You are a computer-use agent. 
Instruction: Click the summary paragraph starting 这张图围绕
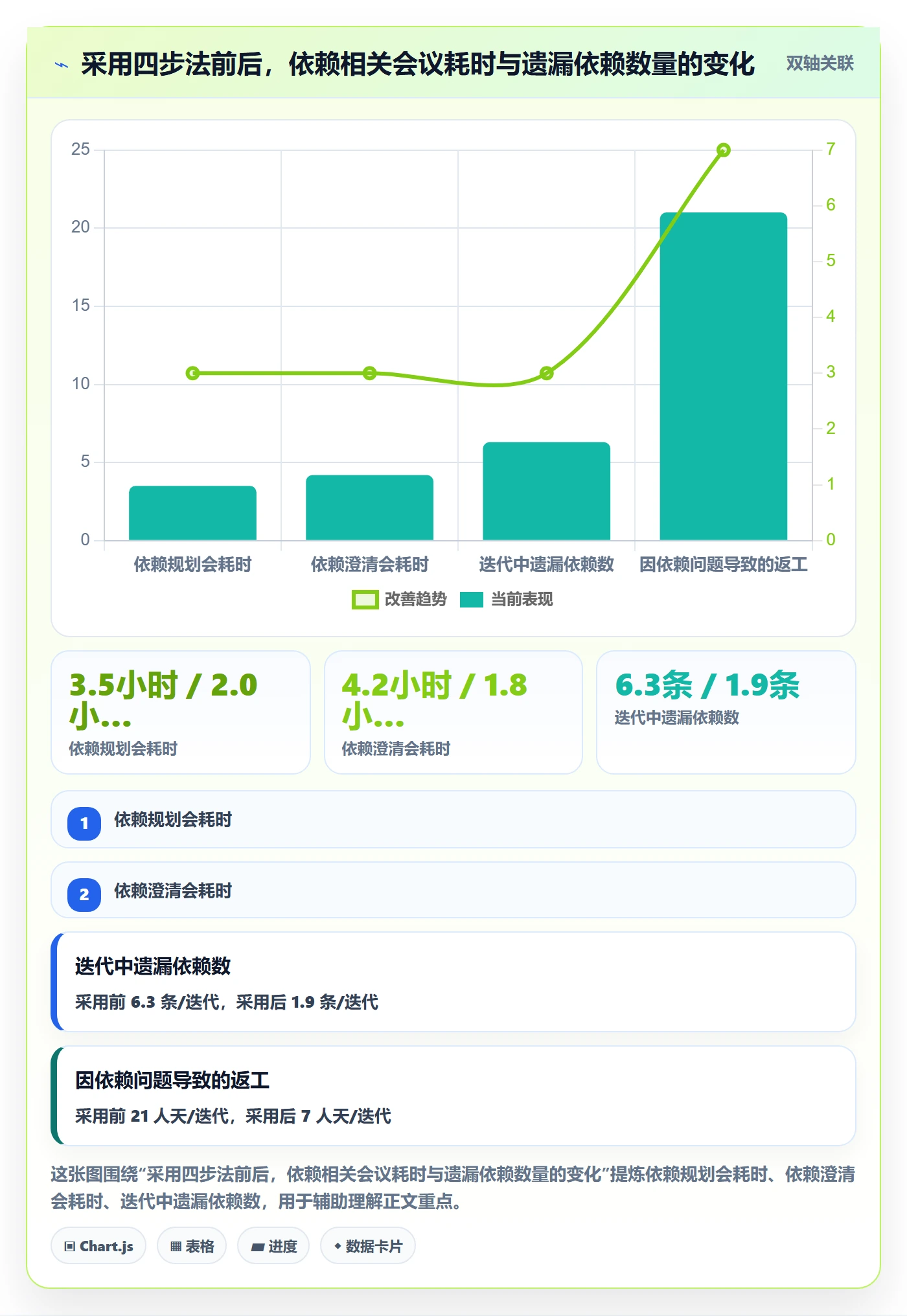(x=454, y=1188)
